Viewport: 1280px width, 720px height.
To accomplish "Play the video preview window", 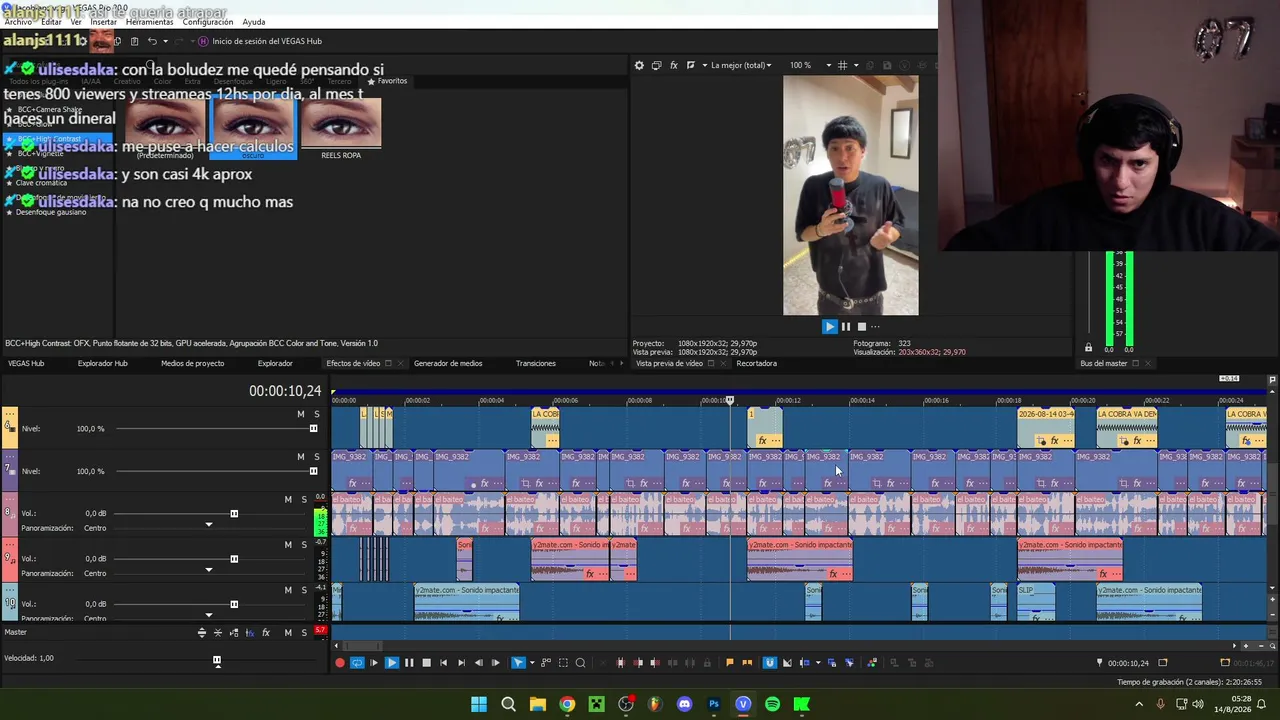I will [x=829, y=326].
